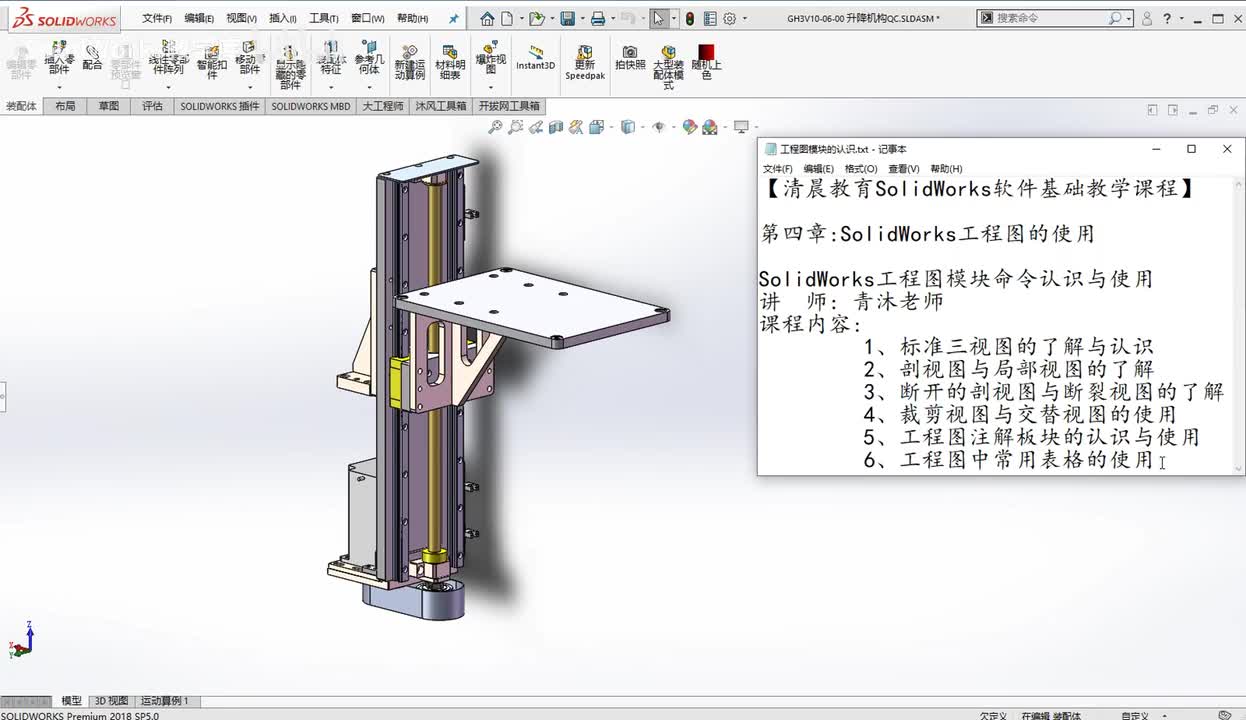Click the New document icon
Viewport: 1246px width, 720px height.
507,18
